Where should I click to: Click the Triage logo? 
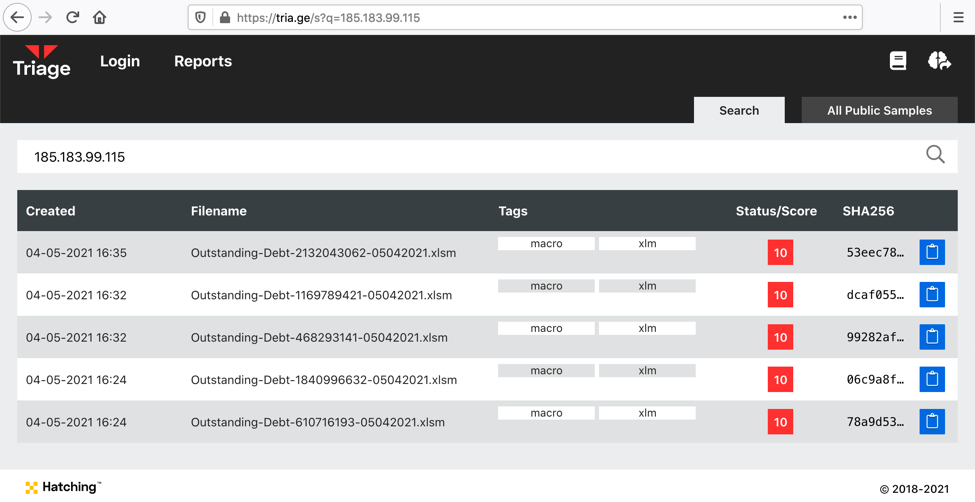tap(41, 61)
